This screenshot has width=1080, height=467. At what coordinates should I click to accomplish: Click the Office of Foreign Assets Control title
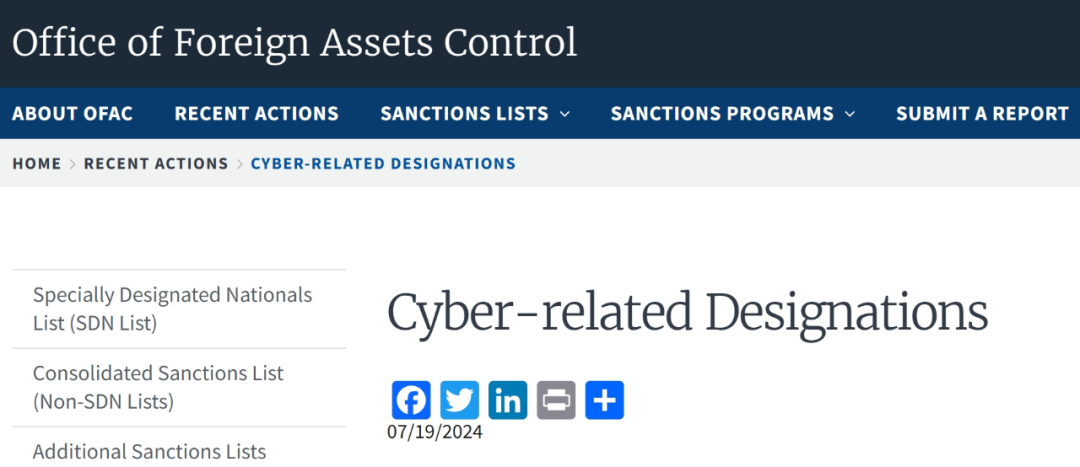[294, 43]
